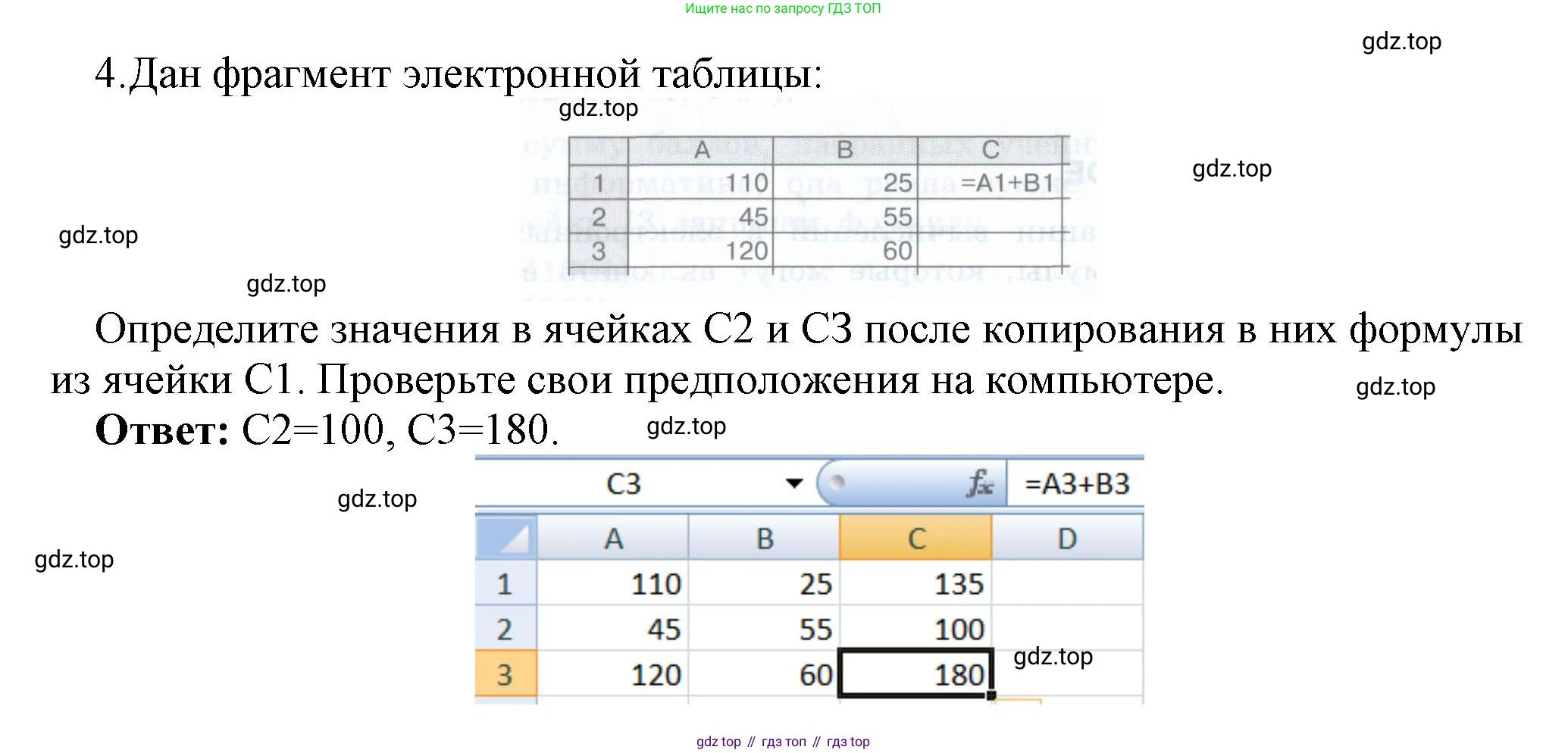This screenshot has height=753, width=1568.
Task: Click the round button left of fx
Action: click(837, 483)
